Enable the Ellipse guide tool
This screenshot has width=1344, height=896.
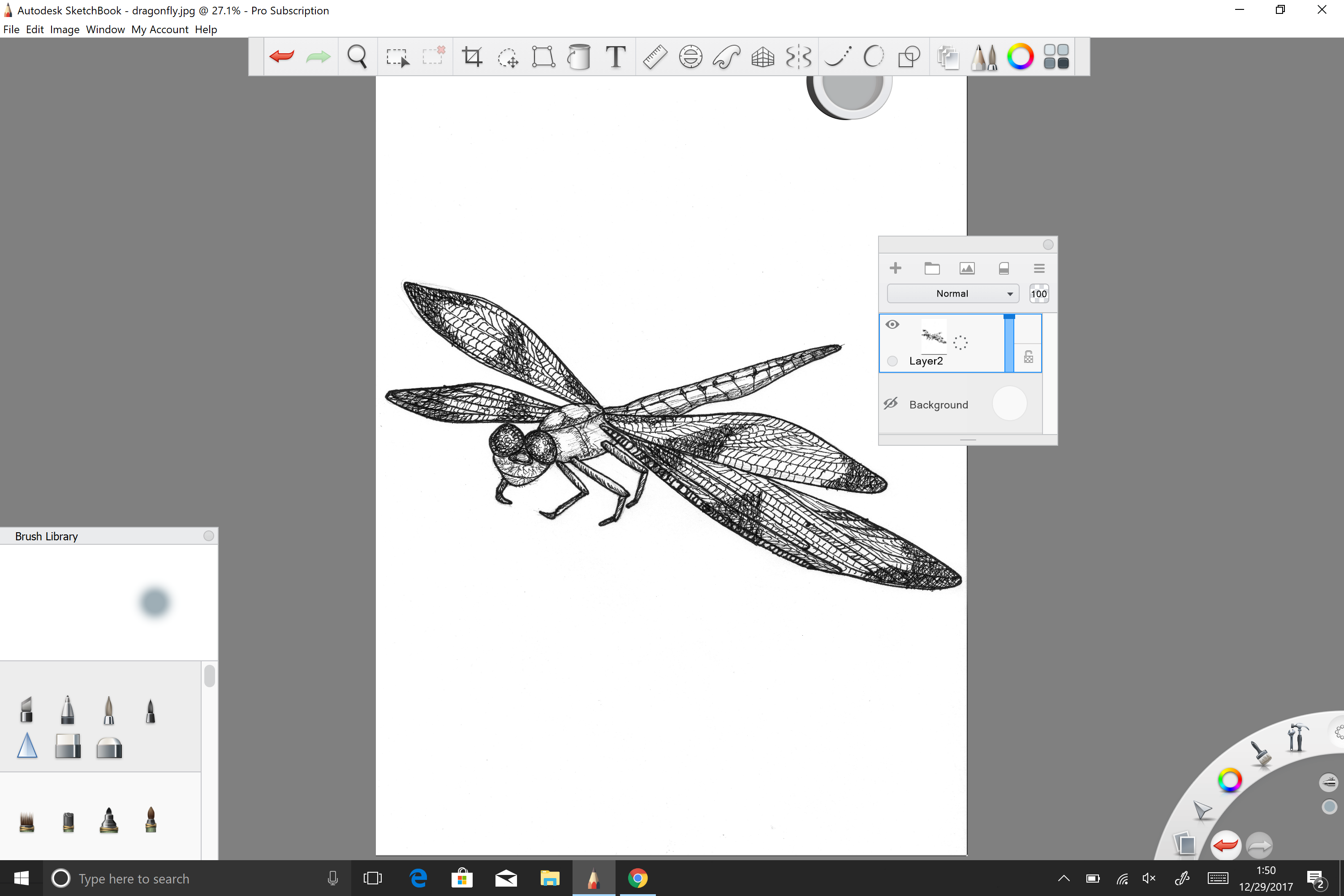[x=690, y=56]
